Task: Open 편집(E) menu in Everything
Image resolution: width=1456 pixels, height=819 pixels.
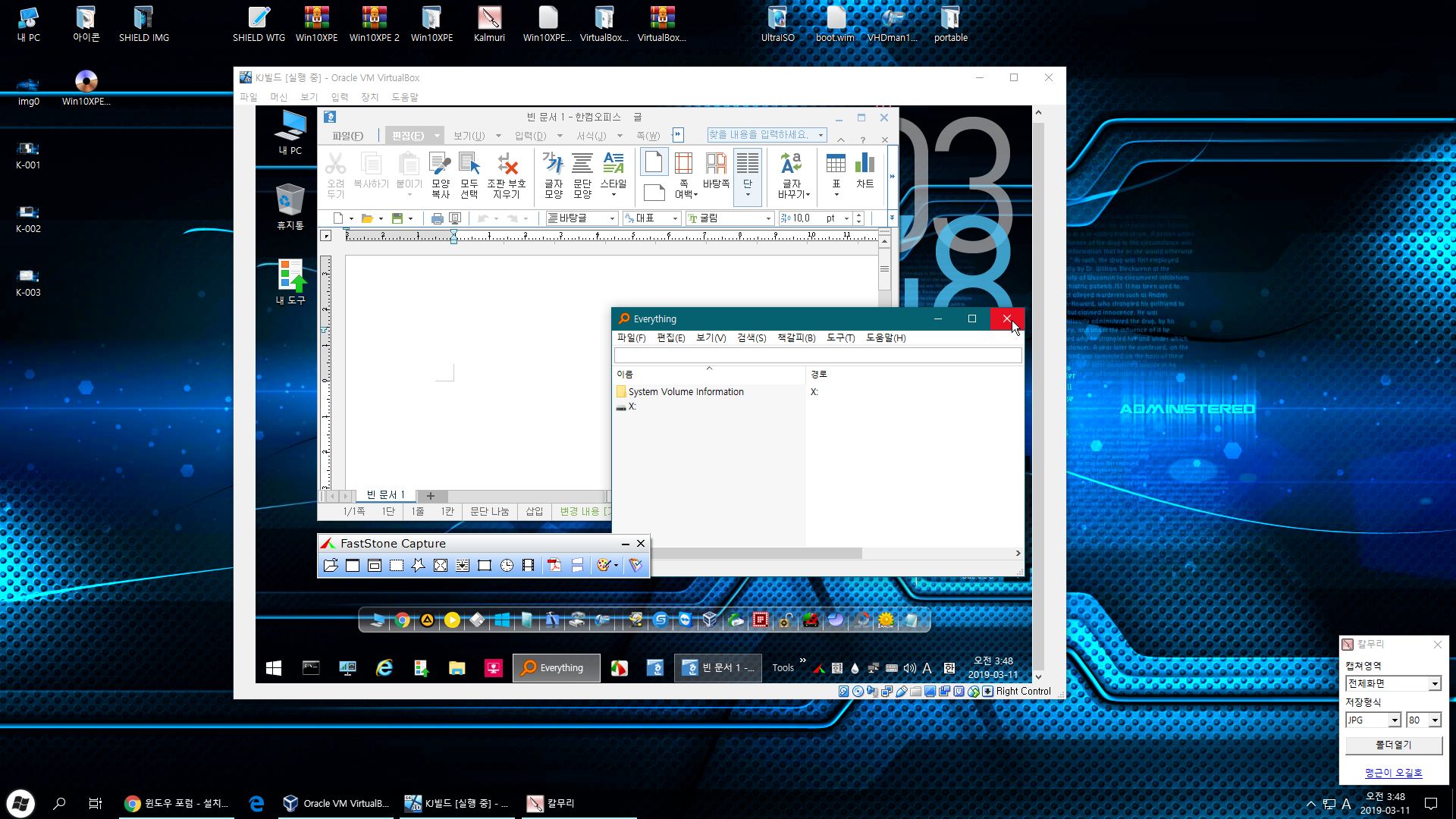Action: [x=670, y=338]
